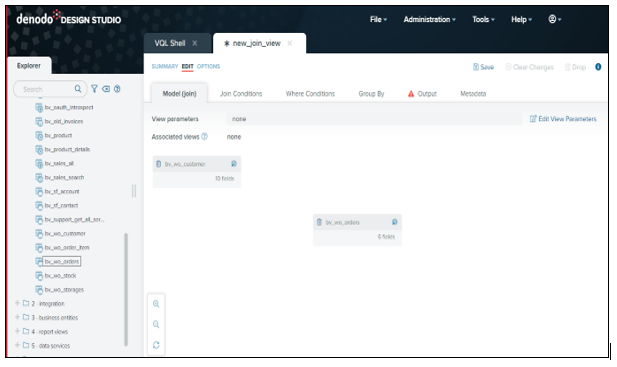Viewport: 617px width, 367px height.
Task: Expand the 2 - integration folder
Action: point(17,303)
